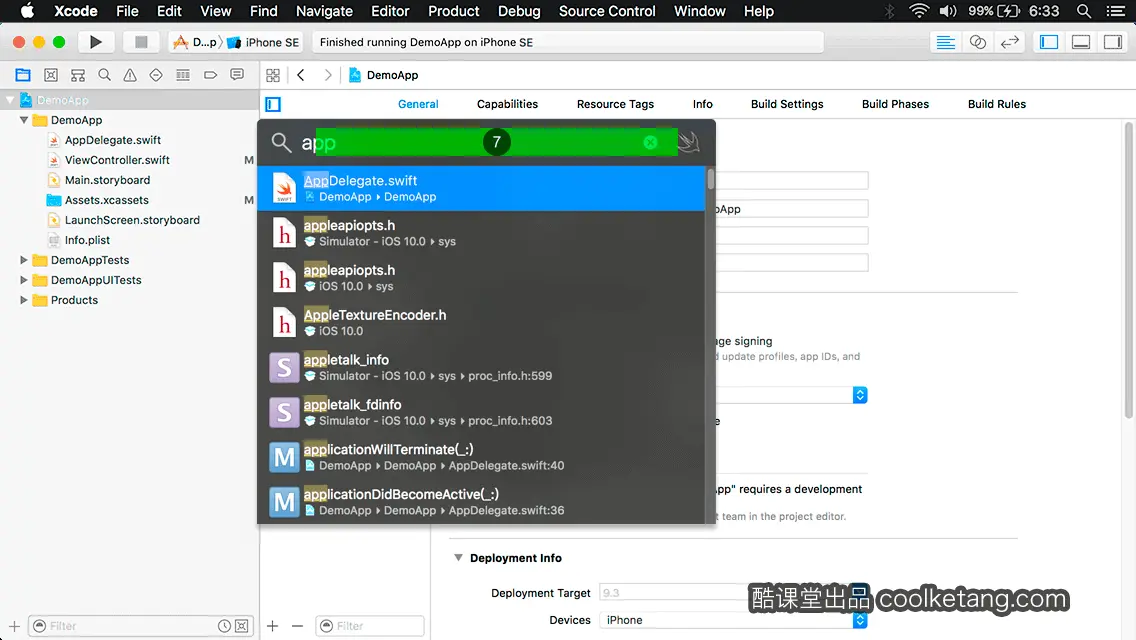Screen dimensions: 1136x640
Task: Collapse the Deployment Info section
Action: coord(458,557)
